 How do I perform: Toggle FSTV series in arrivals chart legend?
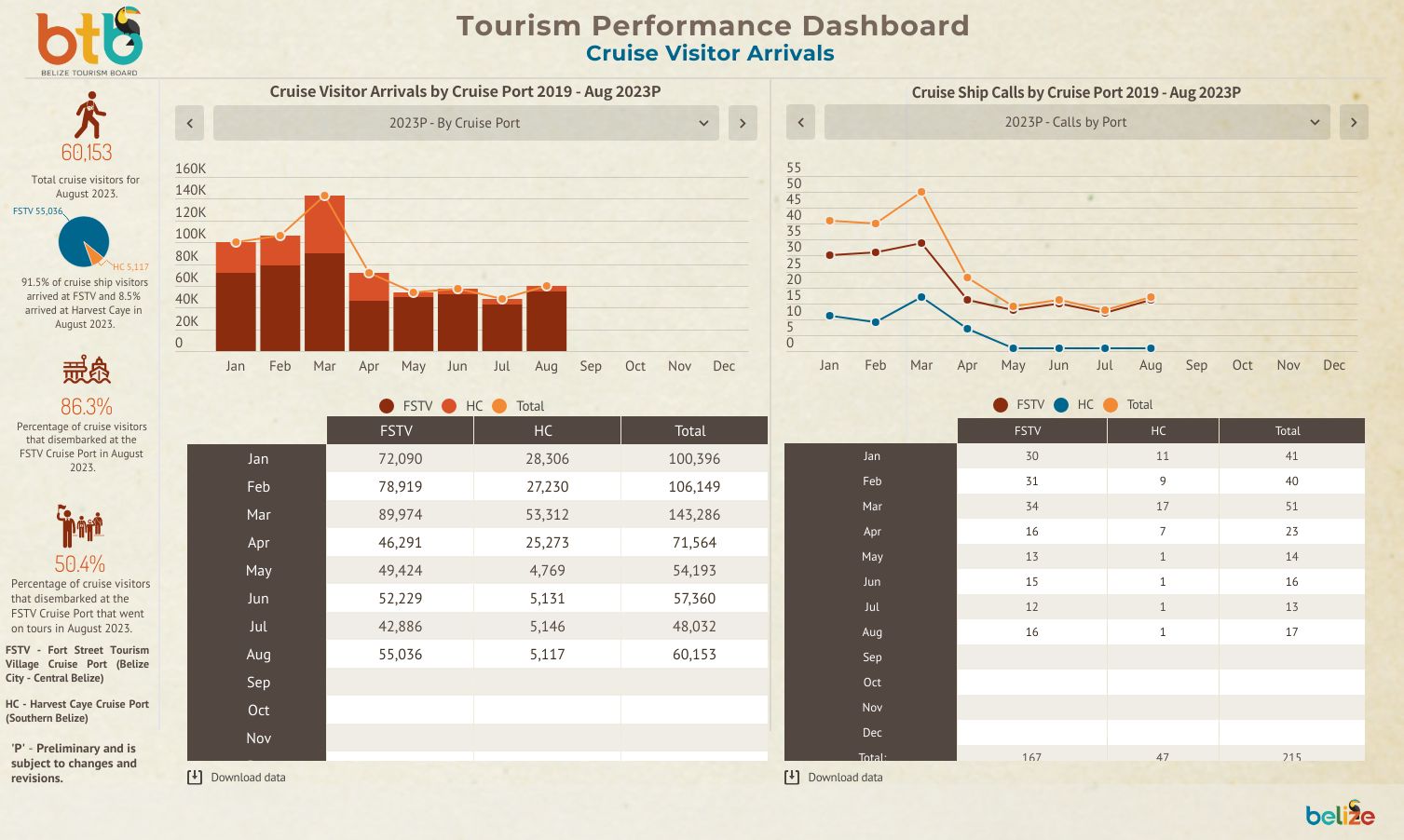(406, 406)
